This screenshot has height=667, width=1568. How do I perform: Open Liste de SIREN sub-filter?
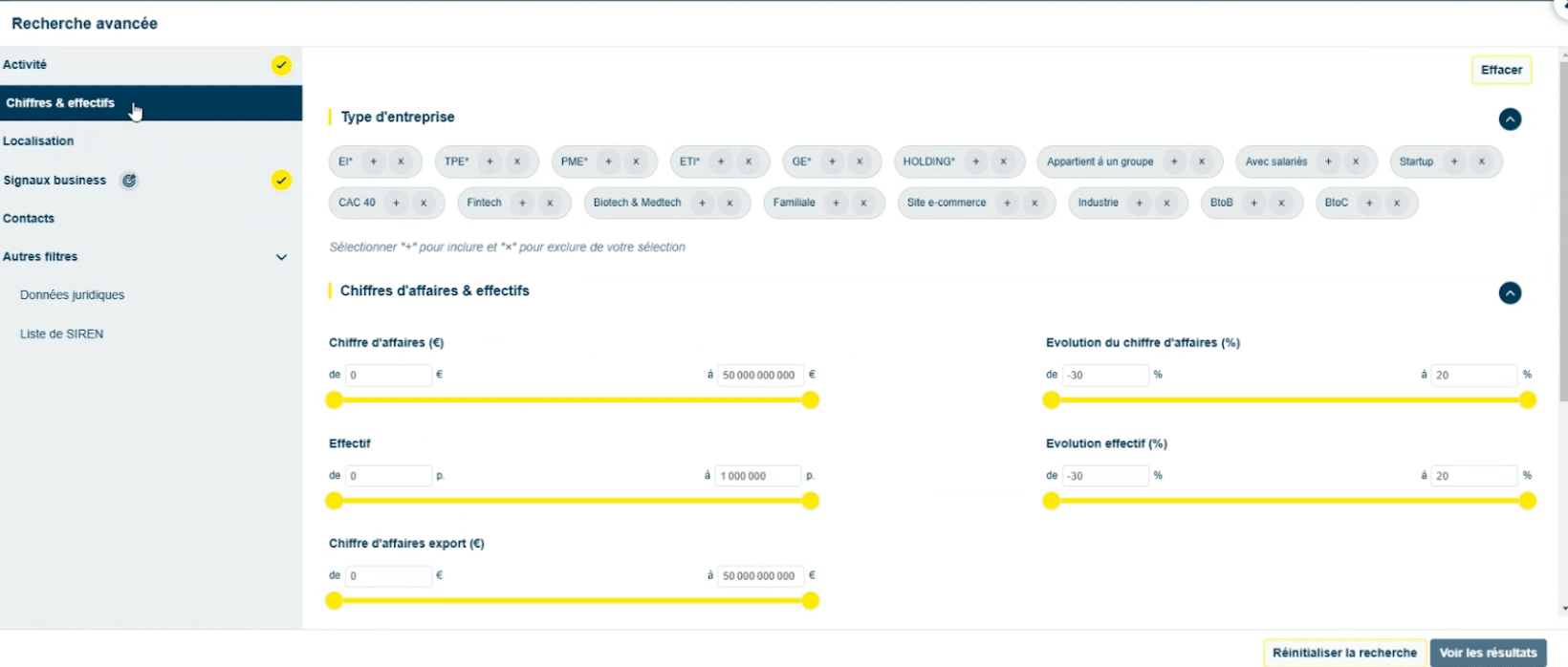(62, 334)
